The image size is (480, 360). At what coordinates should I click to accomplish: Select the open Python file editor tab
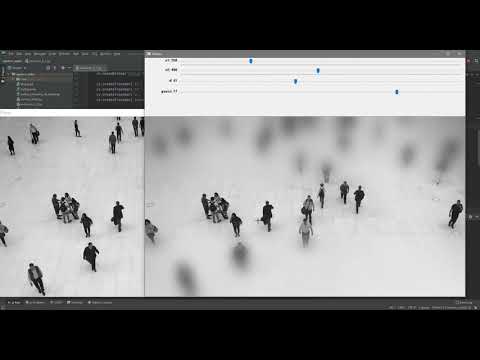click(x=91, y=68)
